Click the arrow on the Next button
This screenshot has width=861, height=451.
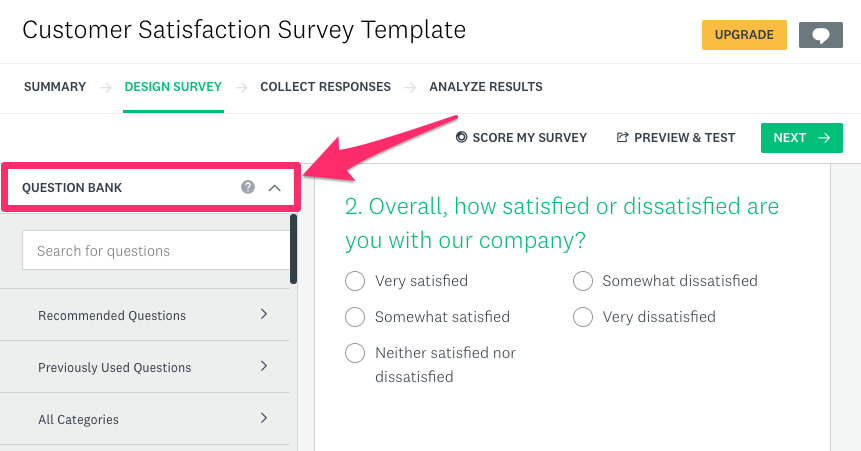[824, 138]
